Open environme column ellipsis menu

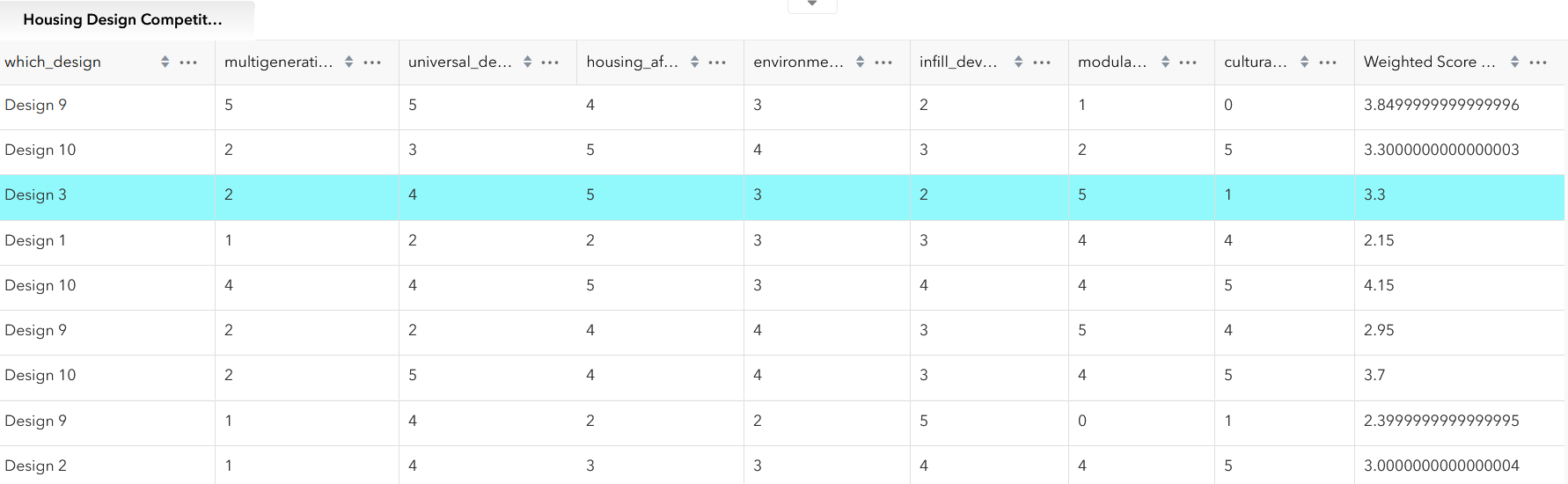pyautogui.click(x=884, y=62)
